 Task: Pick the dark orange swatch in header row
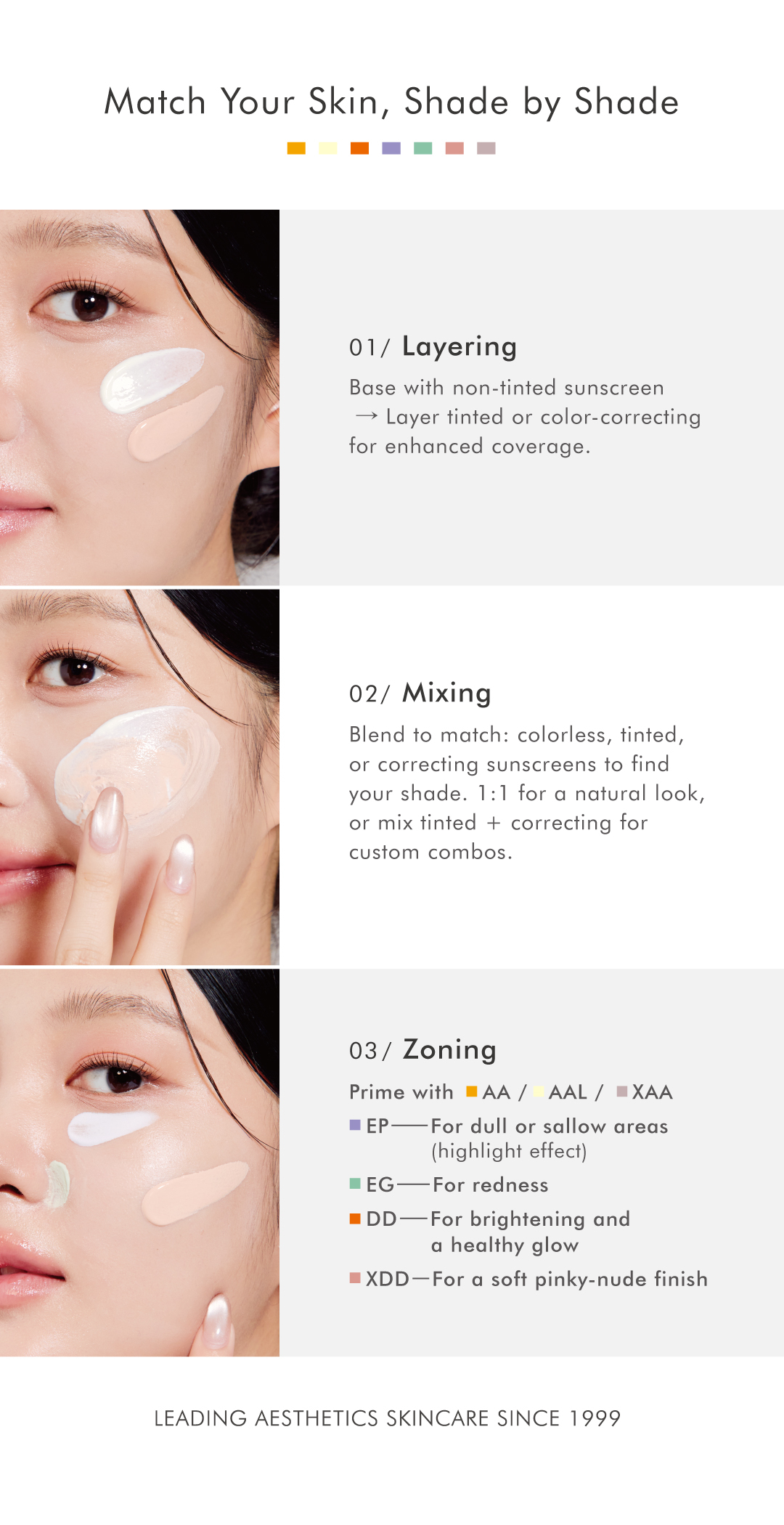pos(359,148)
